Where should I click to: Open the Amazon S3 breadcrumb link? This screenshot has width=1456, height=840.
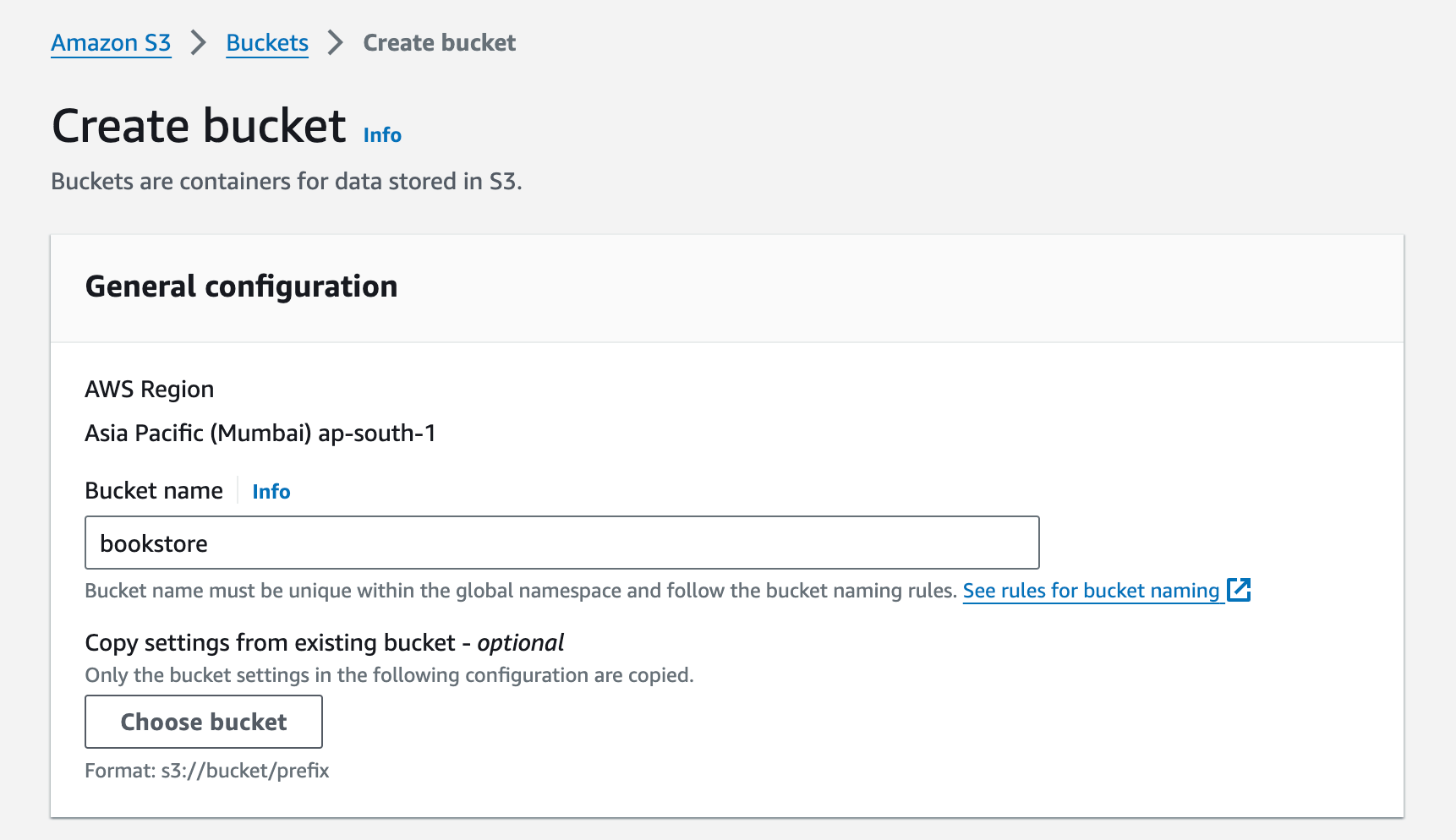(110, 42)
